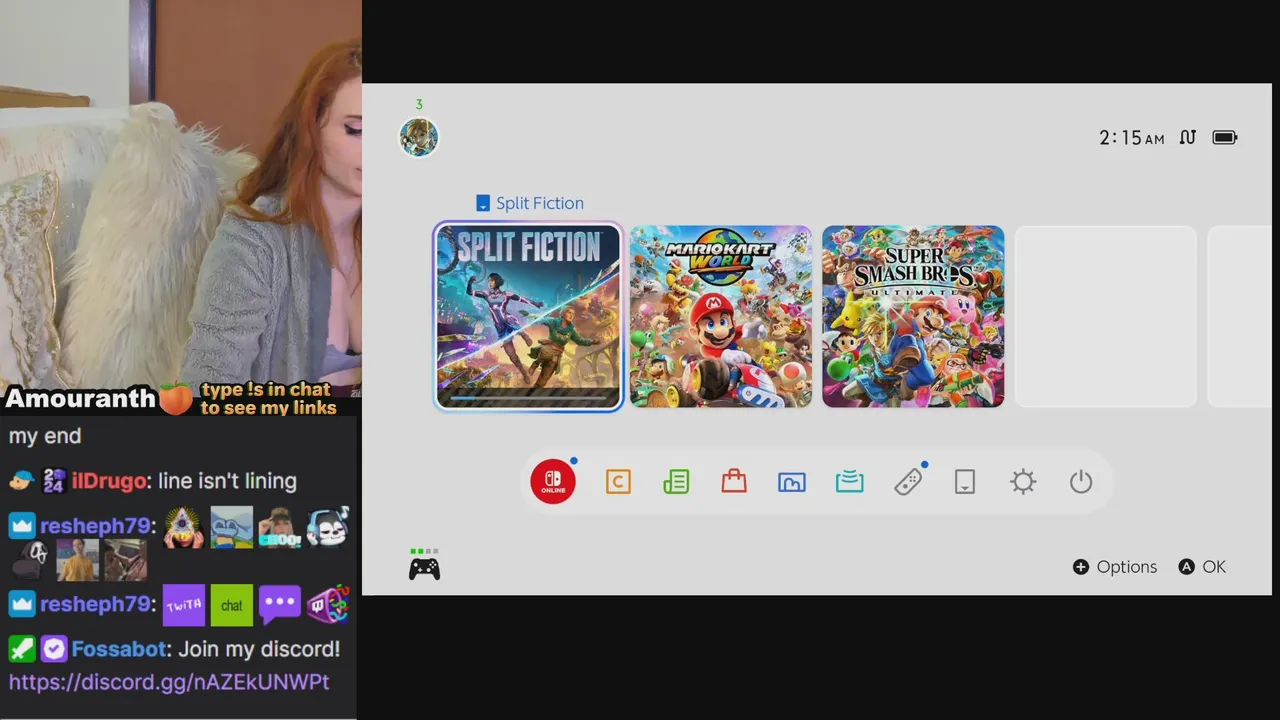Click the speech bubble emote in chat
1280x720 pixels.
point(280,605)
